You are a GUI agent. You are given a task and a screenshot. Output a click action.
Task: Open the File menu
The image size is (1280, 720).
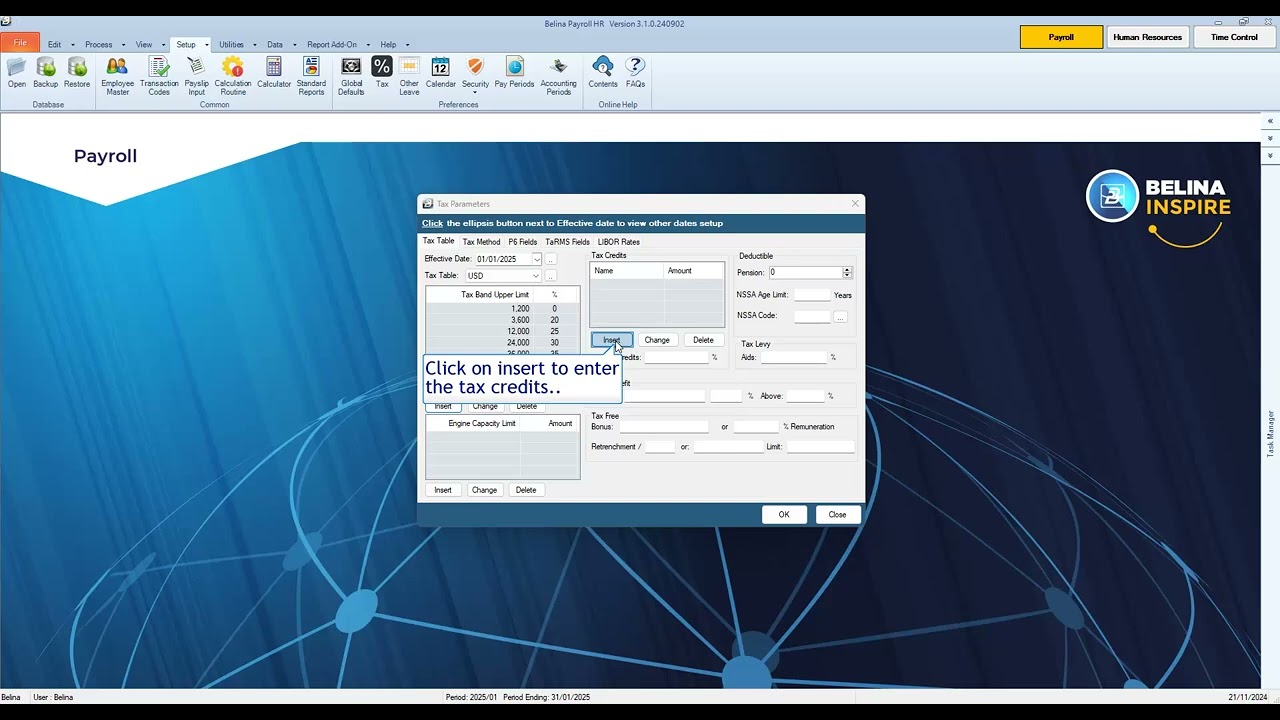click(x=20, y=43)
